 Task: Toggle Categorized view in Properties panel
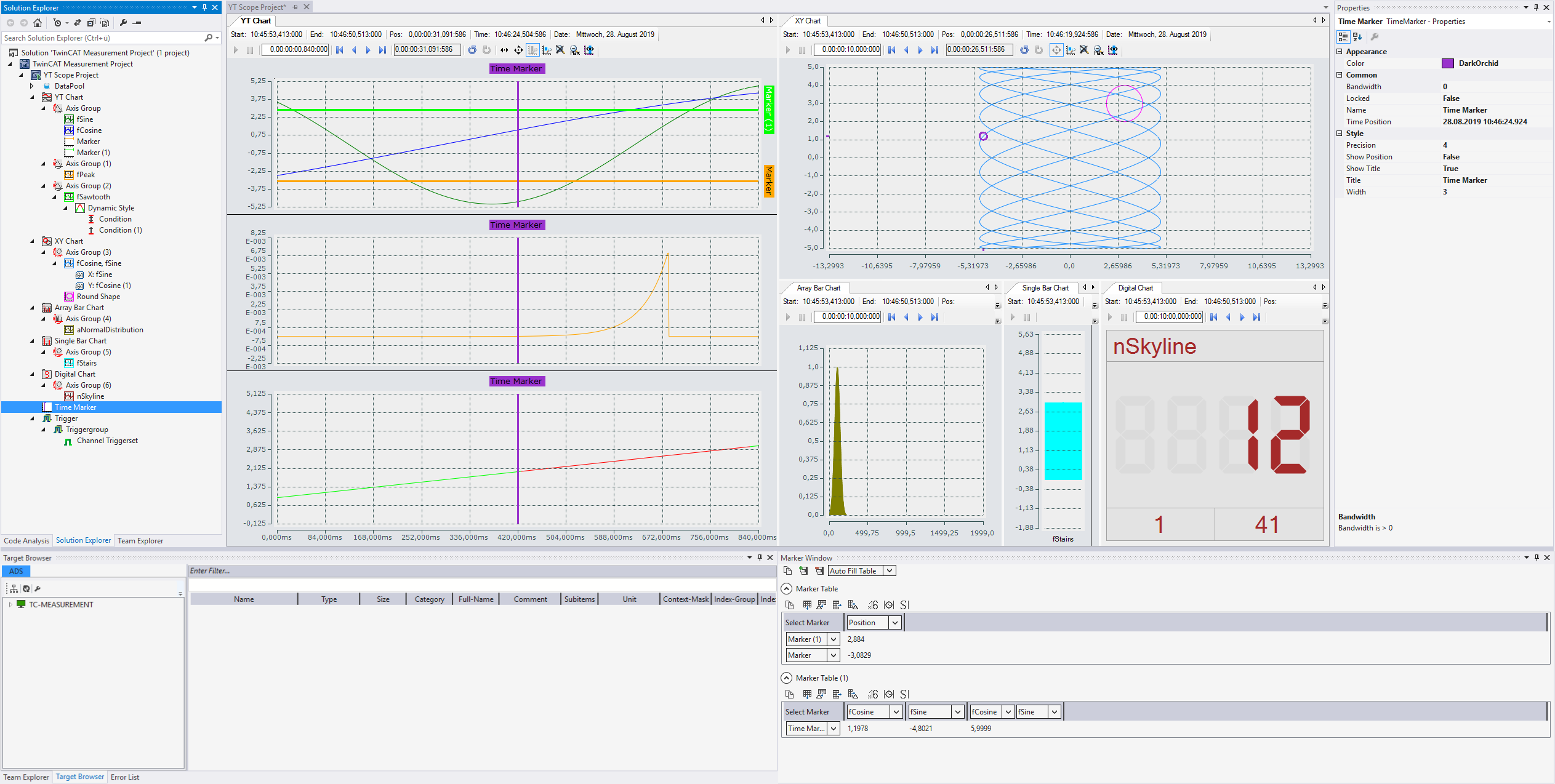[x=1343, y=37]
